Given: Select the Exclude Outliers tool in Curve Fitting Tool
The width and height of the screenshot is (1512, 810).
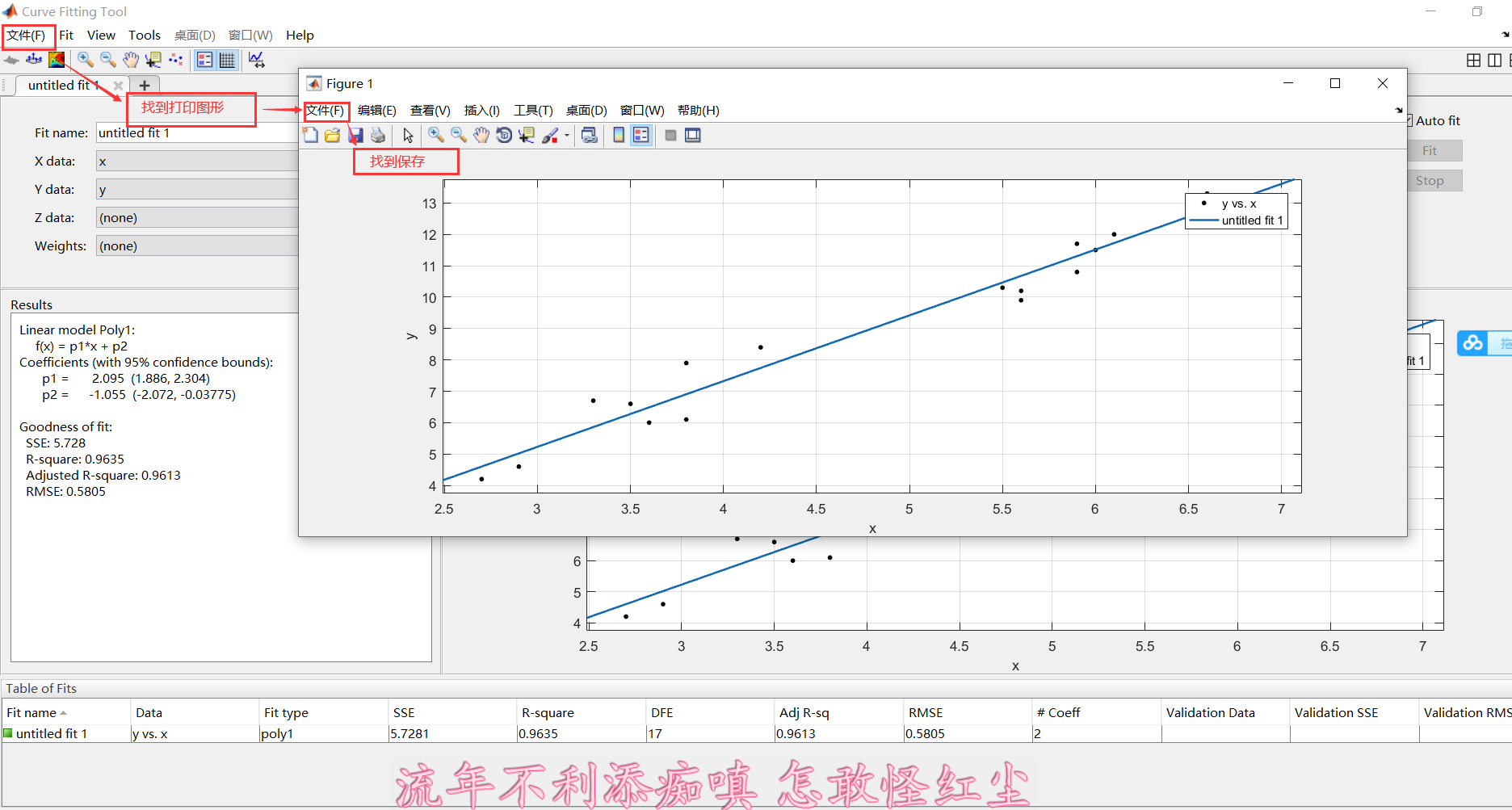Looking at the screenshot, I should click(176, 59).
